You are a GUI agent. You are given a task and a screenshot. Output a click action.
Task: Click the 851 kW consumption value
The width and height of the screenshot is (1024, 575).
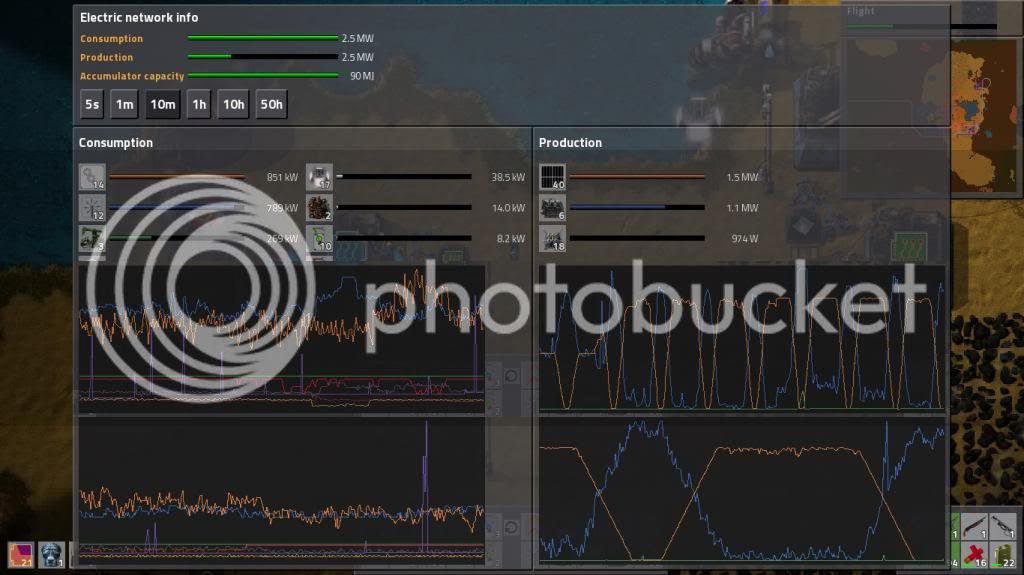coord(282,177)
